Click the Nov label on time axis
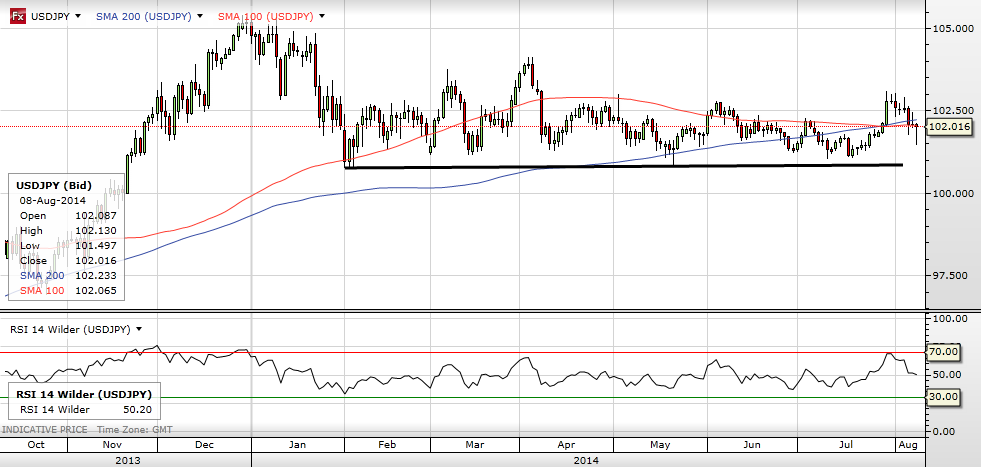Viewport: 981px width, 467px height. pyautogui.click(x=111, y=444)
